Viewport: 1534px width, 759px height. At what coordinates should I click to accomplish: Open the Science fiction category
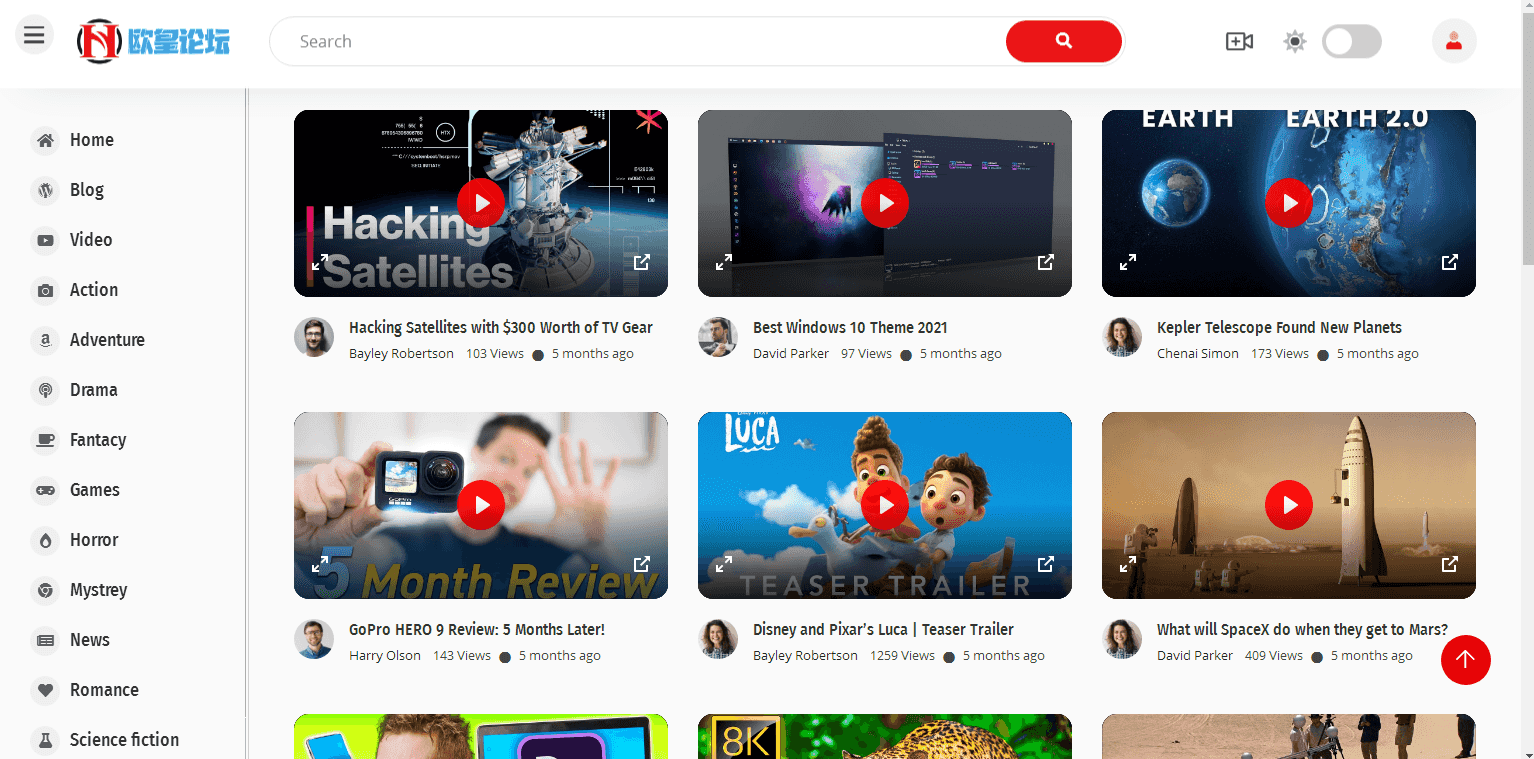coord(124,740)
